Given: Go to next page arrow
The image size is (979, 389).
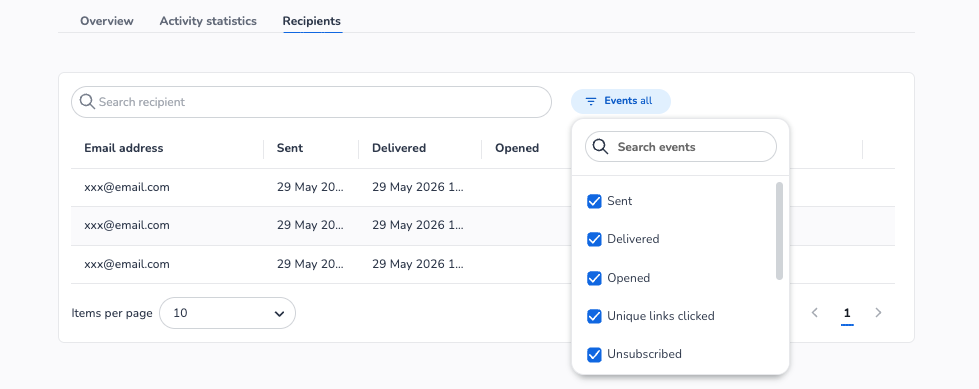Looking at the screenshot, I should (x=878, y=313).
